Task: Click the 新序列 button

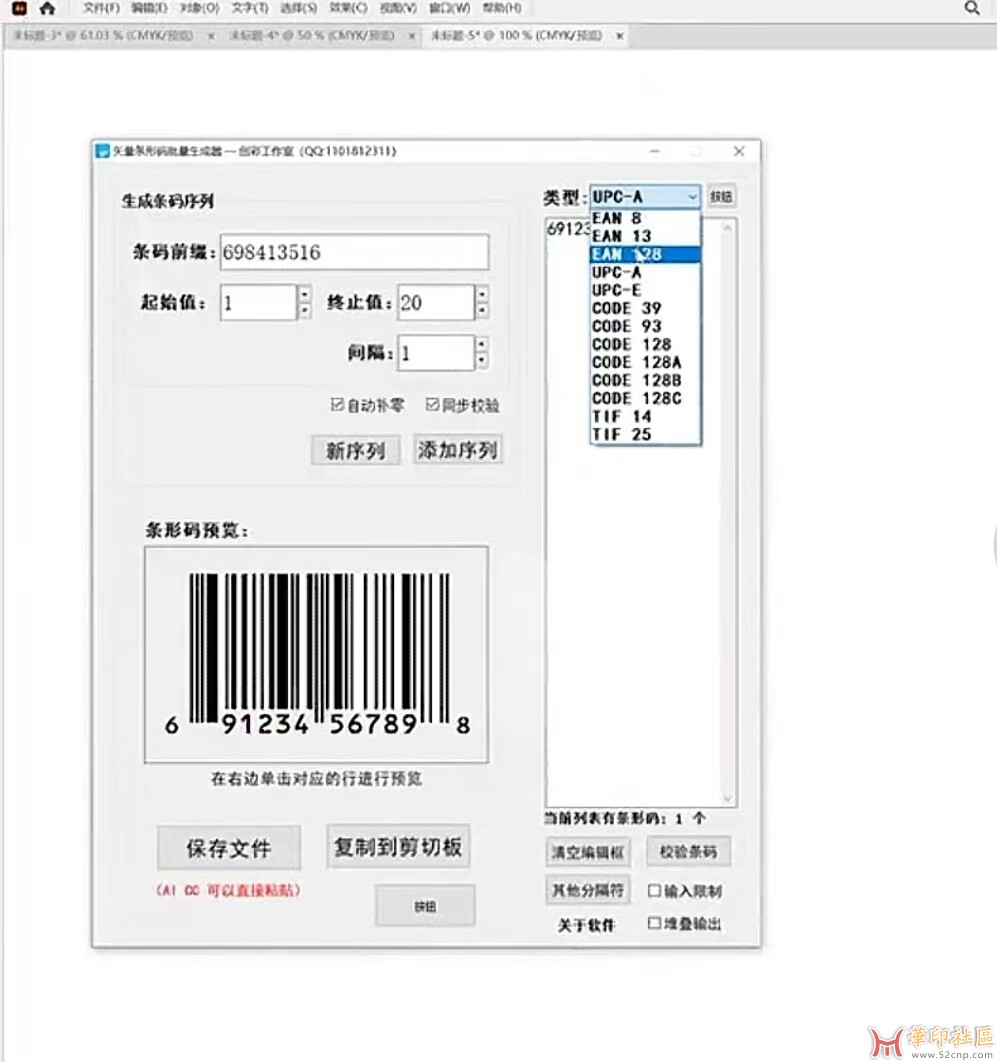Action: [x=356, y=450]
